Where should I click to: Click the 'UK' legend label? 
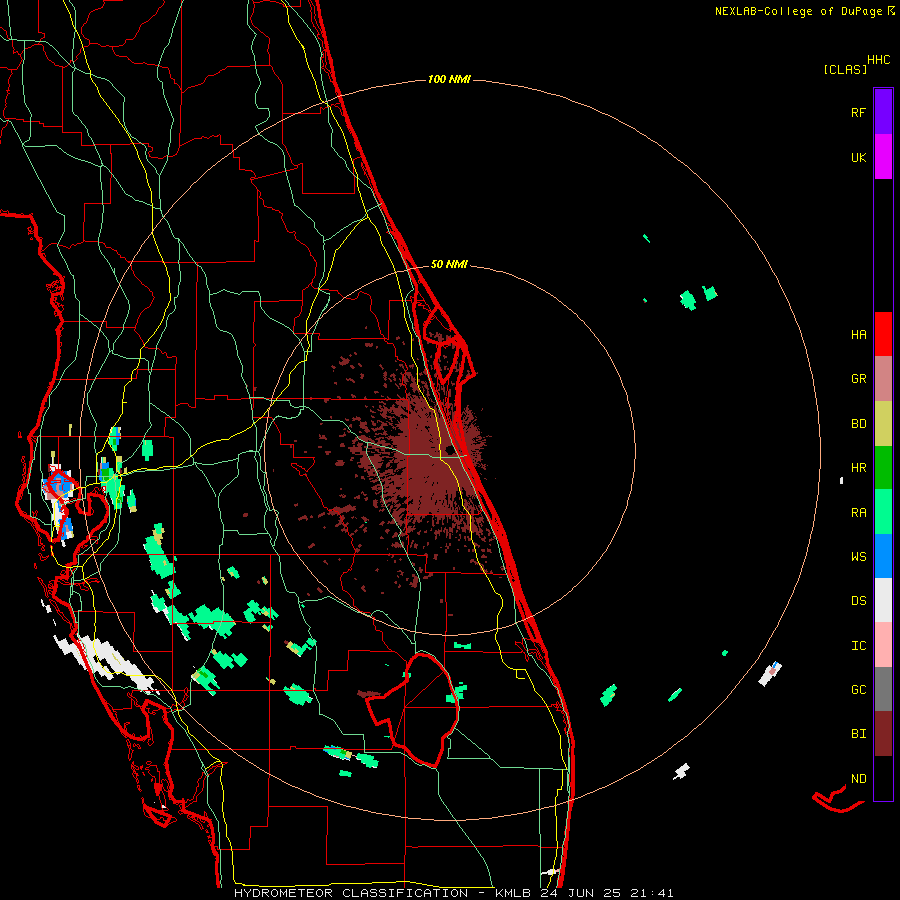858,157
